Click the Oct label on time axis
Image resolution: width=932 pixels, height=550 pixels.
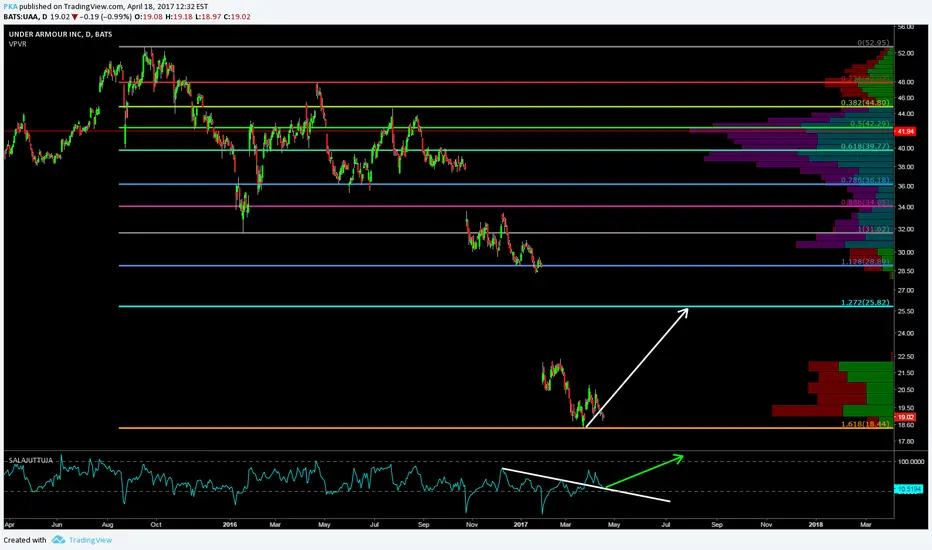point(156,524)
